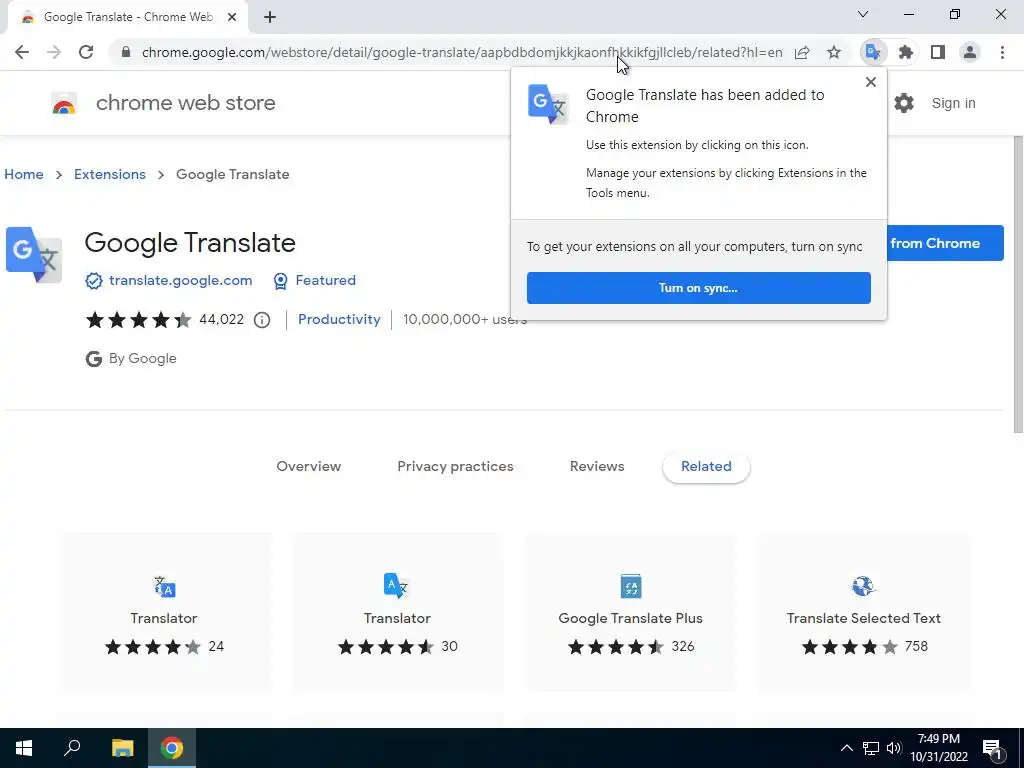Click the Featured badge
Viewport: 1024px width, 768px height.
(x=315, y=280)
